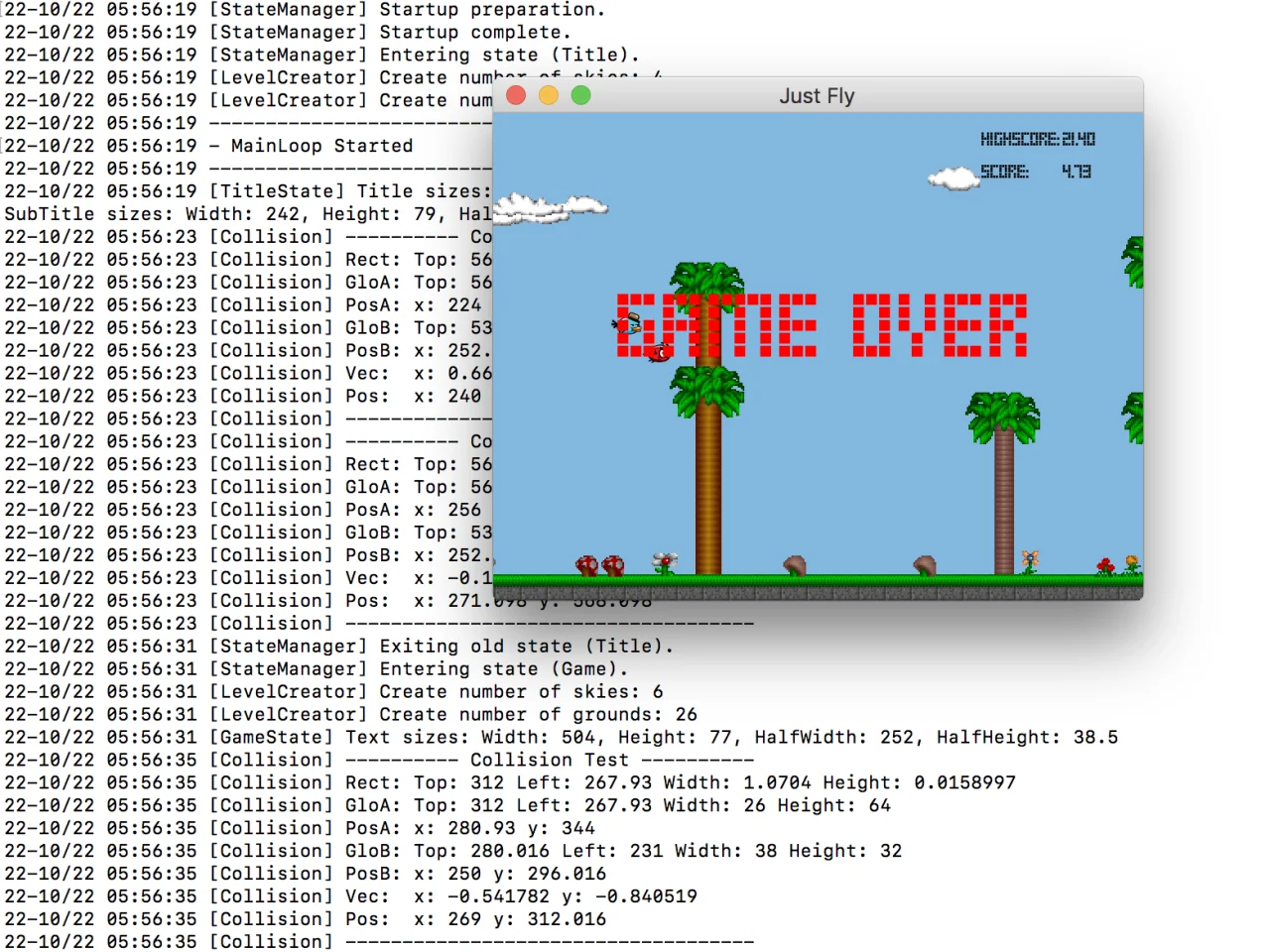Click the Just Fly window title

pyautogui.click(x=817, y=96)
